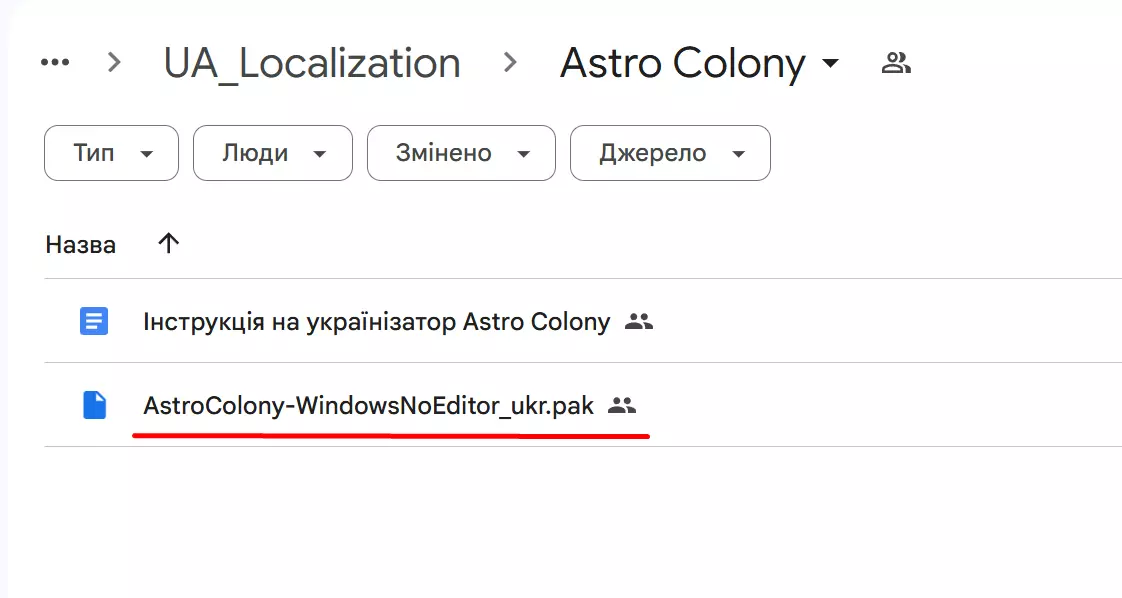Click the Google Docs icon for Інструкція
The image size is (1122, 598).
94,321
